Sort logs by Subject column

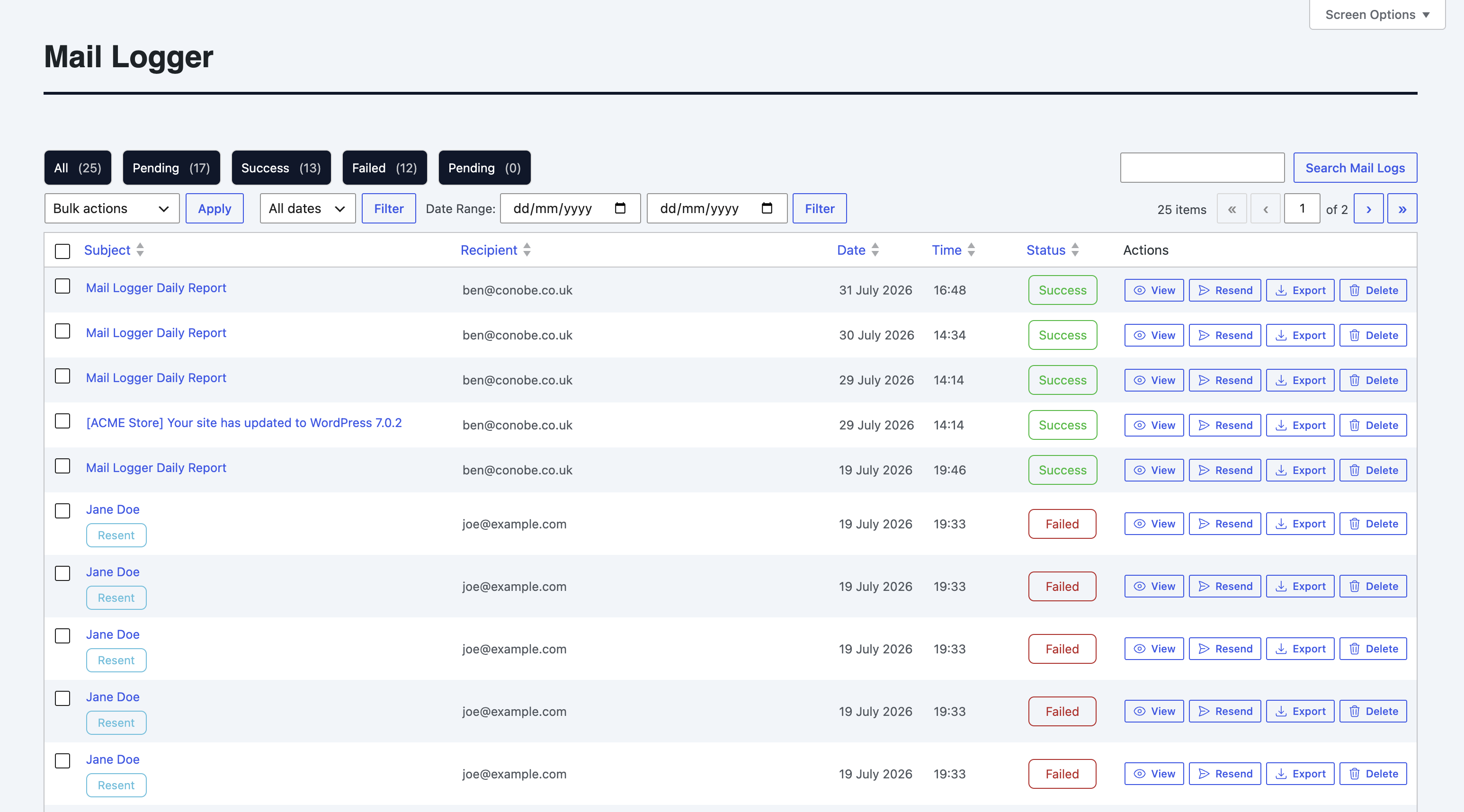pyautogui.click(x=114, y=250)
